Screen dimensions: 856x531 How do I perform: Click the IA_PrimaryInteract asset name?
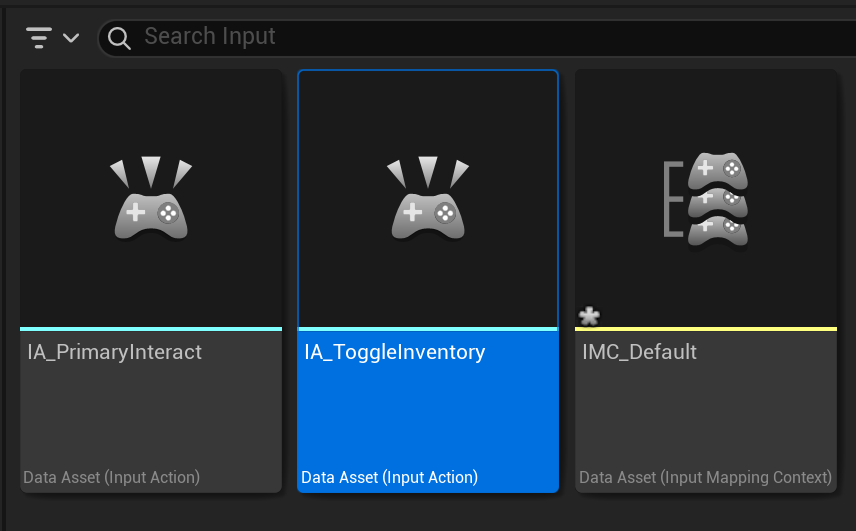pos(115,352)
